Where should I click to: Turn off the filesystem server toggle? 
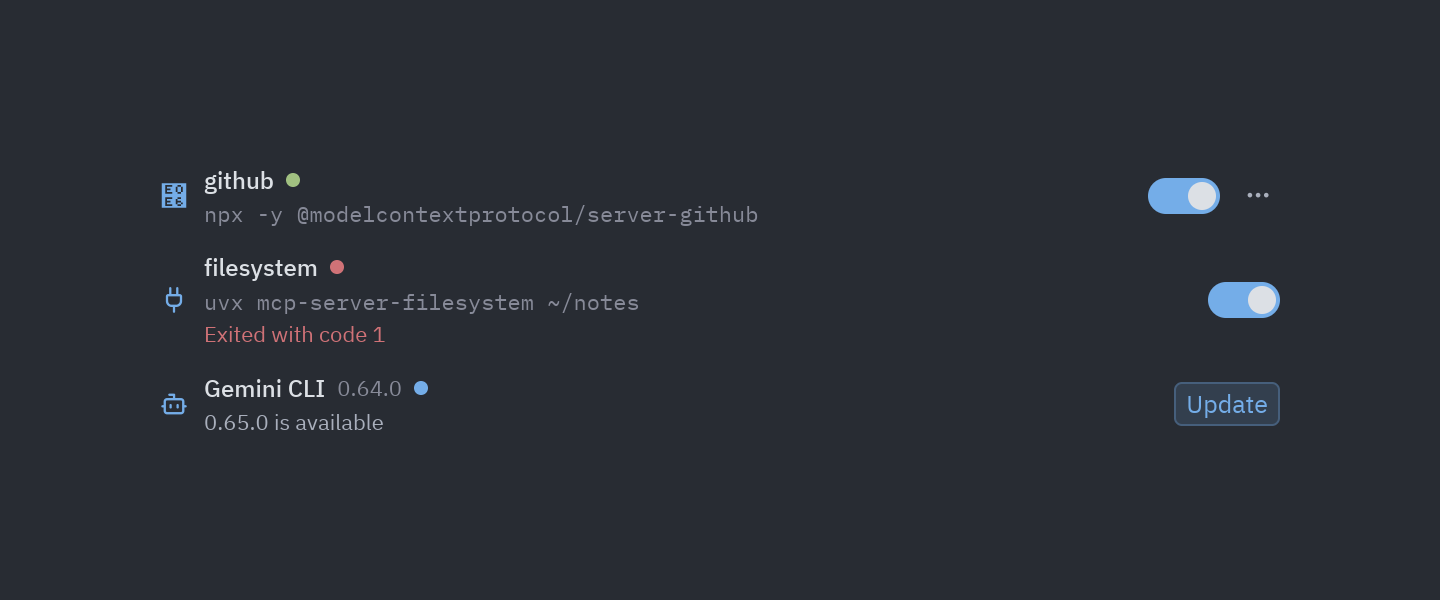tap(1244, 300)
